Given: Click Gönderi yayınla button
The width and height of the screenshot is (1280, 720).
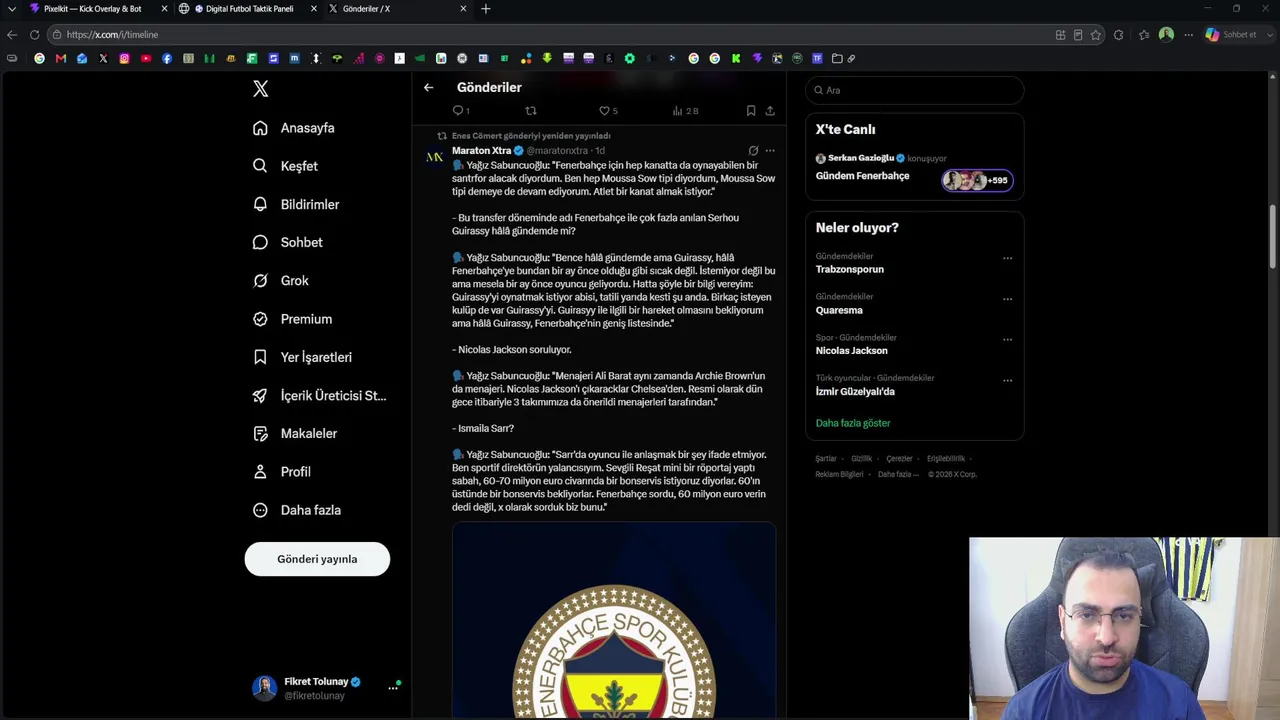Looking at the screenshot, I should click(x=317, y=559).
